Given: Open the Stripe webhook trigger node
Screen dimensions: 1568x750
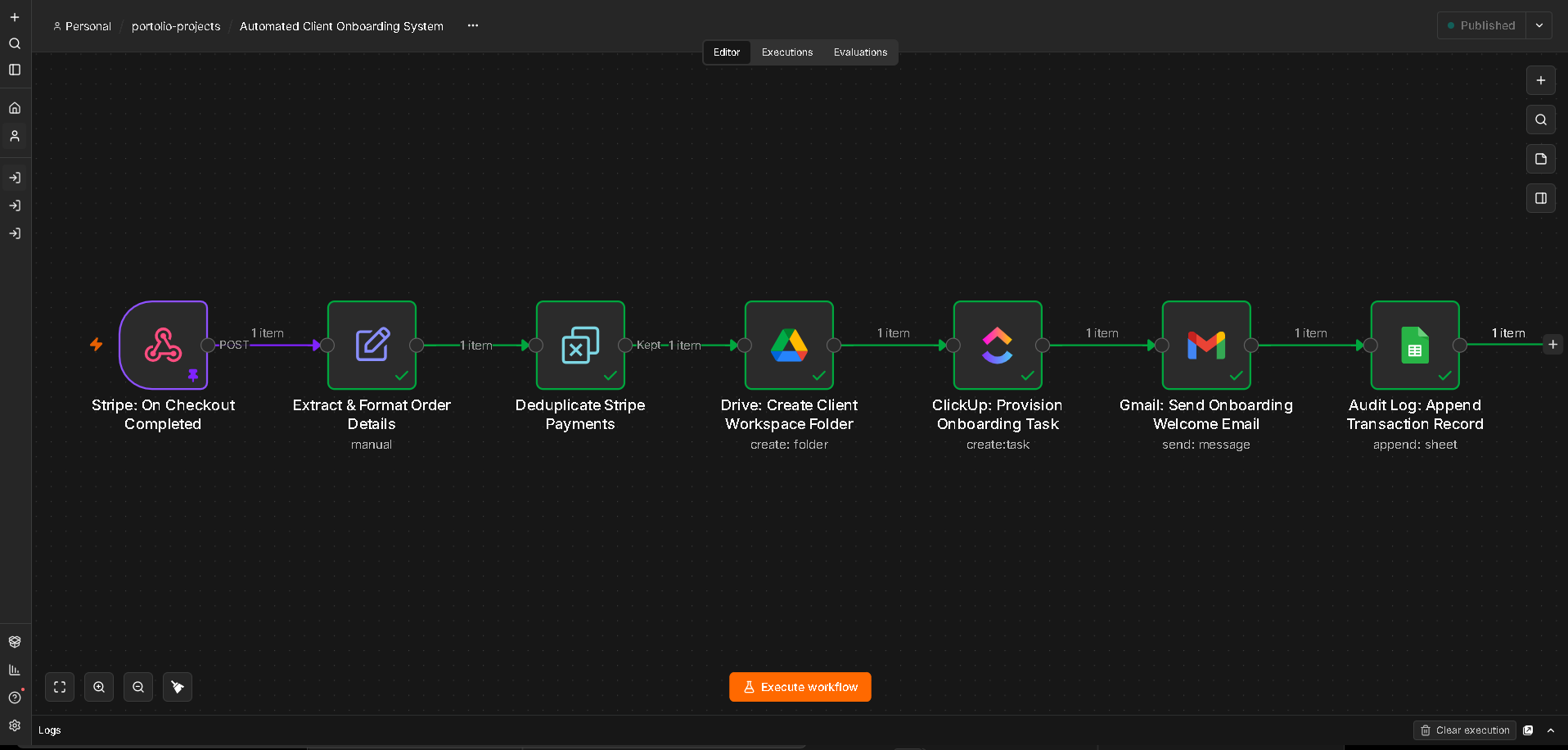Looking at the screenshot, I should tap(163, 345).
